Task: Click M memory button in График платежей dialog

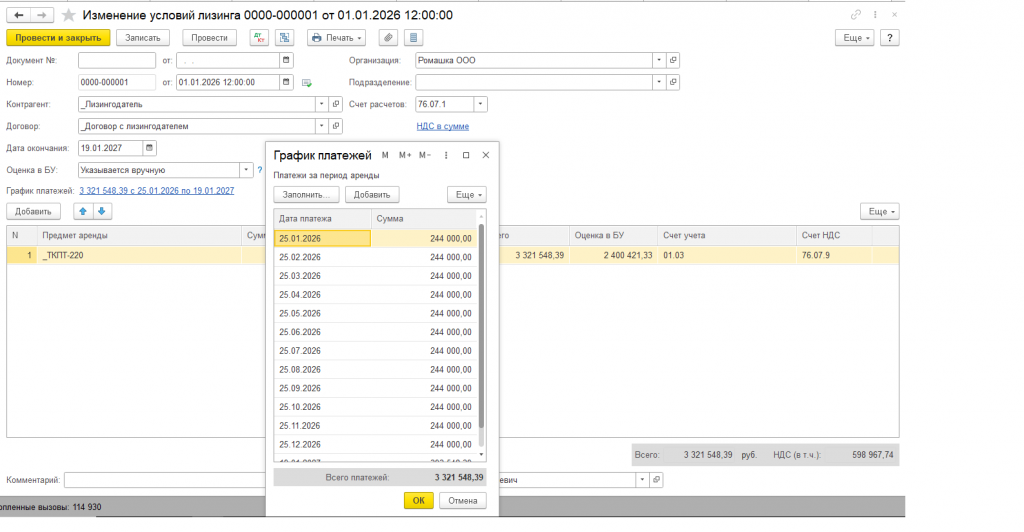Action: pos(385,155)
